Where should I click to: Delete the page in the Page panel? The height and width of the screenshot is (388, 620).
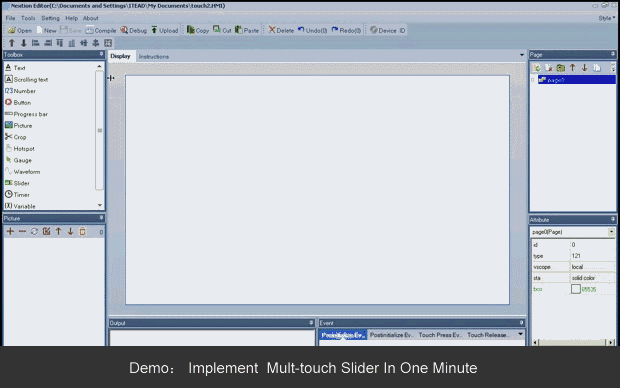click(x=548, y=68)
